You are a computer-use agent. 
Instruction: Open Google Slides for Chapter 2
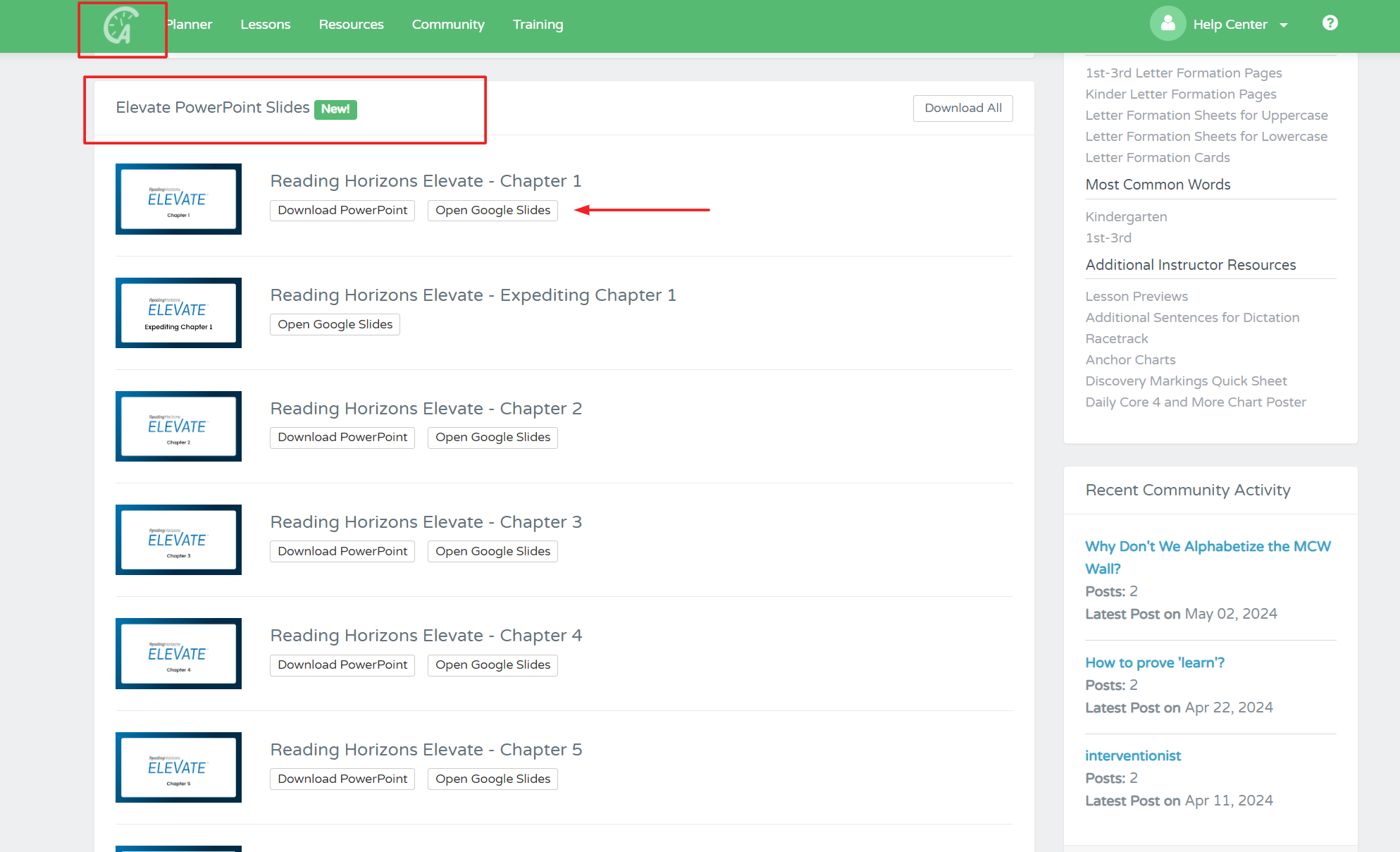[x=493, y=437]
